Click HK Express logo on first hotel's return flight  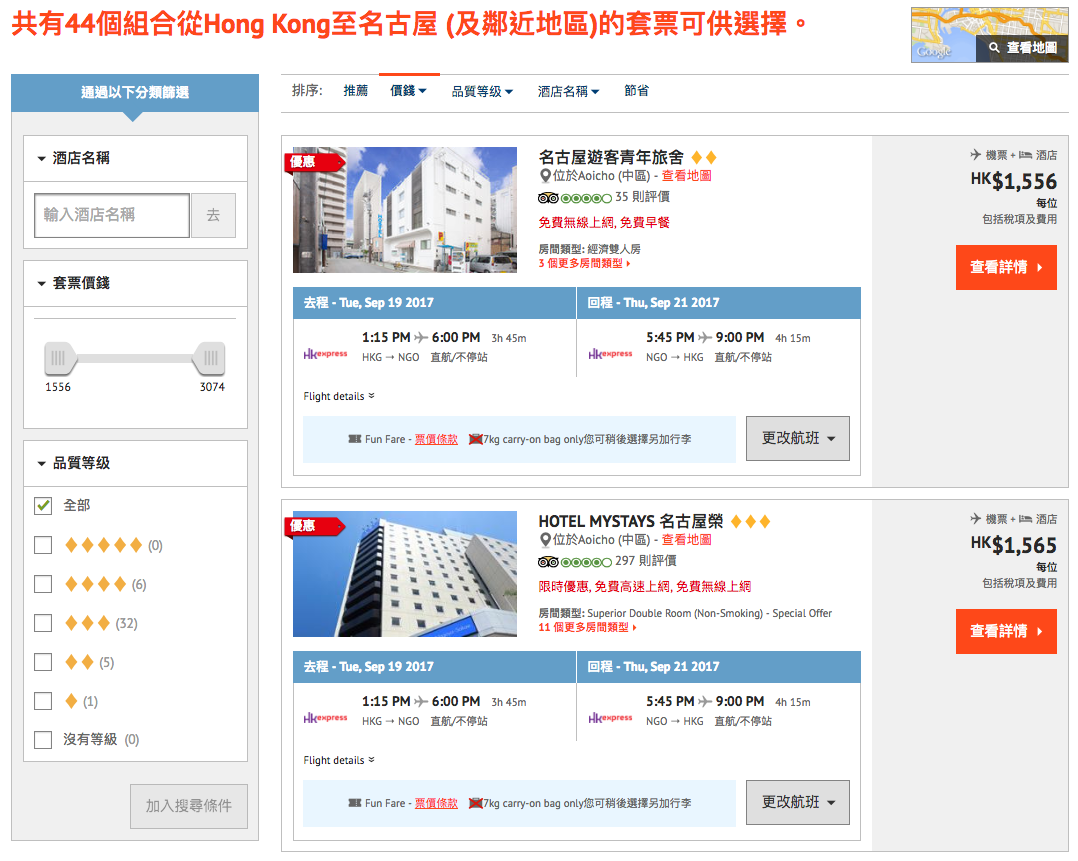pos(610,354)
